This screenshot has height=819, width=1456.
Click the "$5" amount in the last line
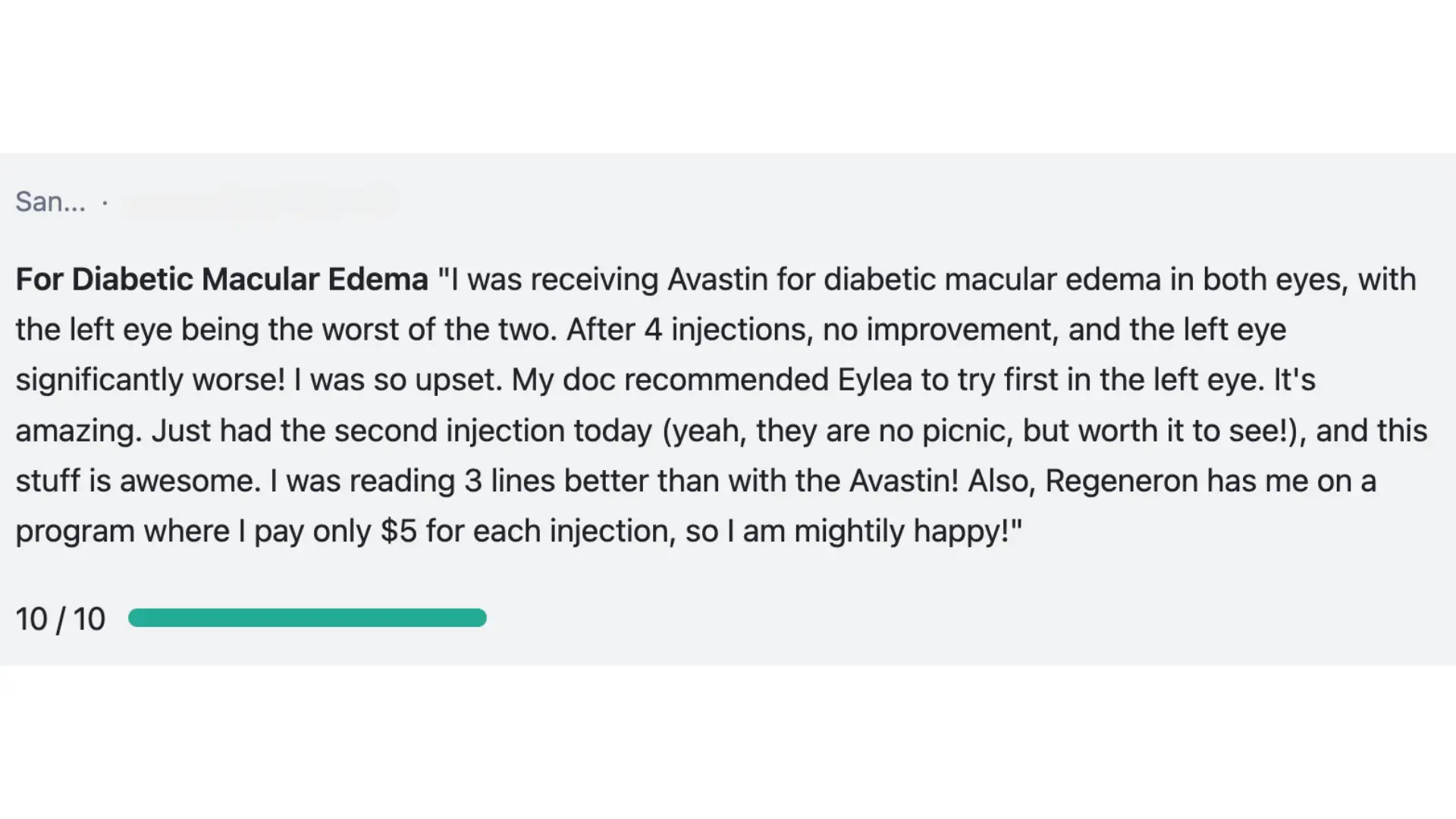coord(399,532)
